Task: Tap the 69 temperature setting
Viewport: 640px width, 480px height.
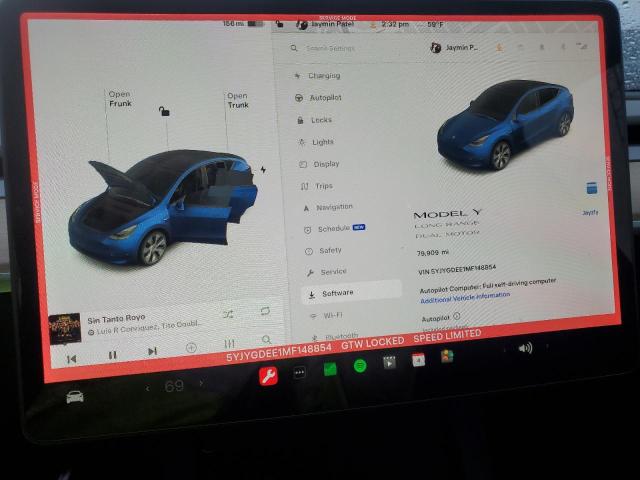Action: [174, 386]
